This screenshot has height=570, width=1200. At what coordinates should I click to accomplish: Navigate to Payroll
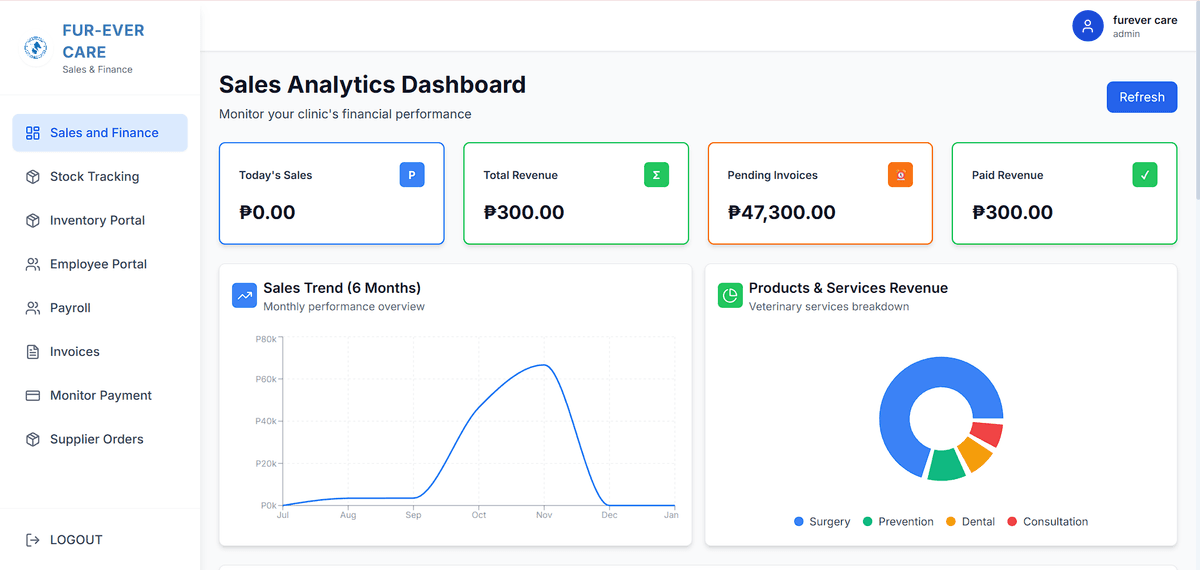tap(70, 308)
